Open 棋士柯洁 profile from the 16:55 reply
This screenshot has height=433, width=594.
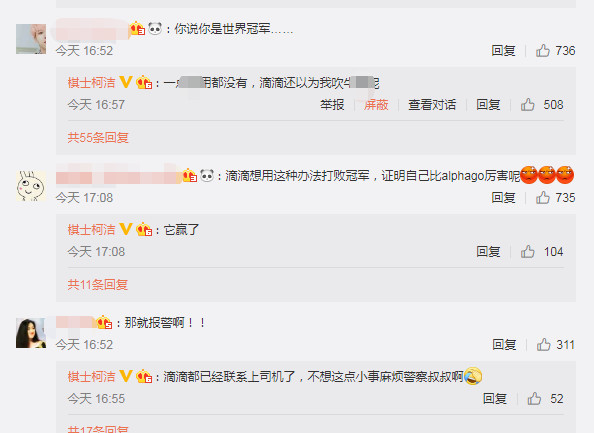coord(91,377)
